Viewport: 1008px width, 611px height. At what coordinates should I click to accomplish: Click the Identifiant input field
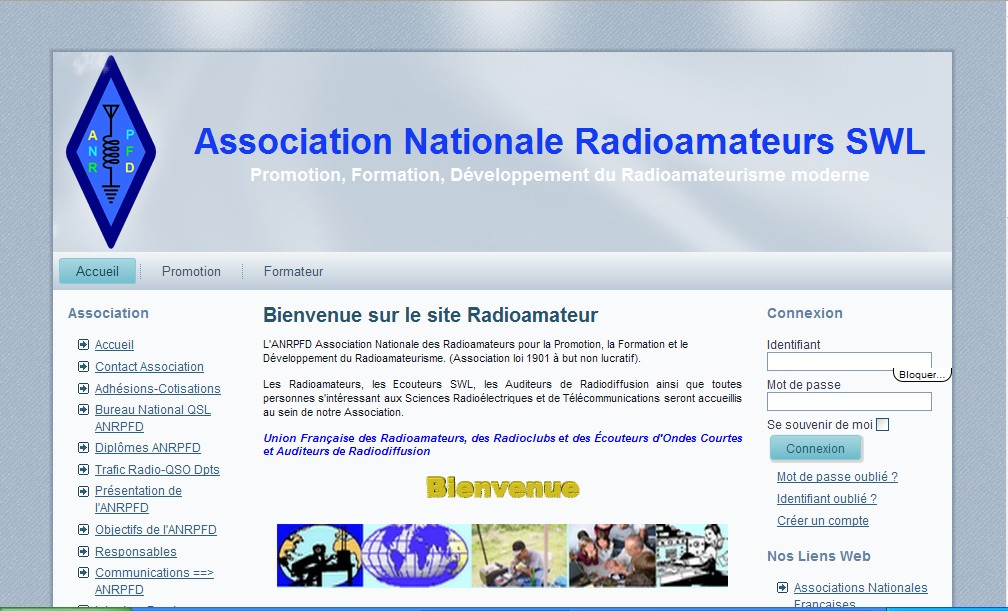[849, 361]
